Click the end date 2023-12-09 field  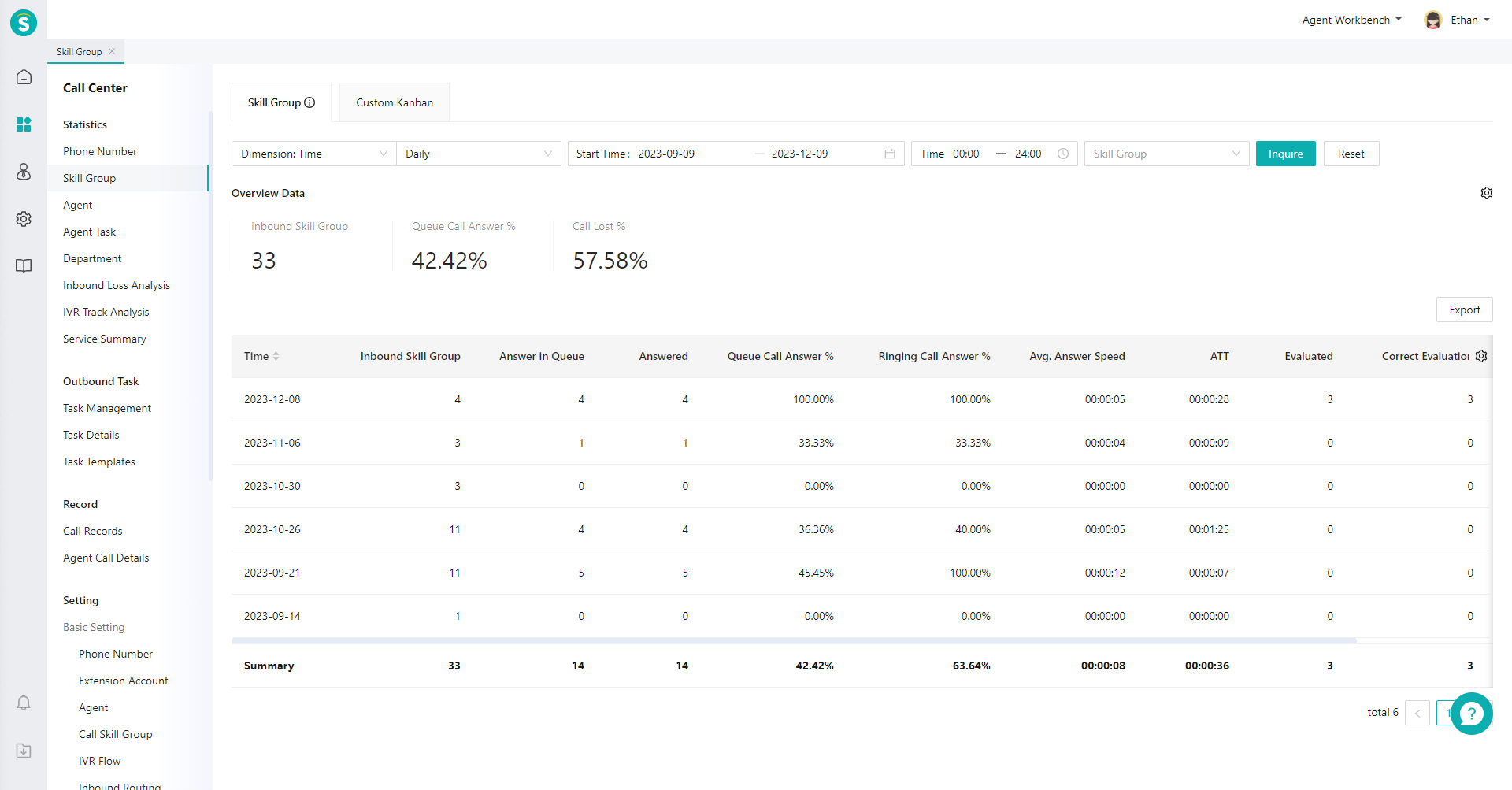pos(800,154)
